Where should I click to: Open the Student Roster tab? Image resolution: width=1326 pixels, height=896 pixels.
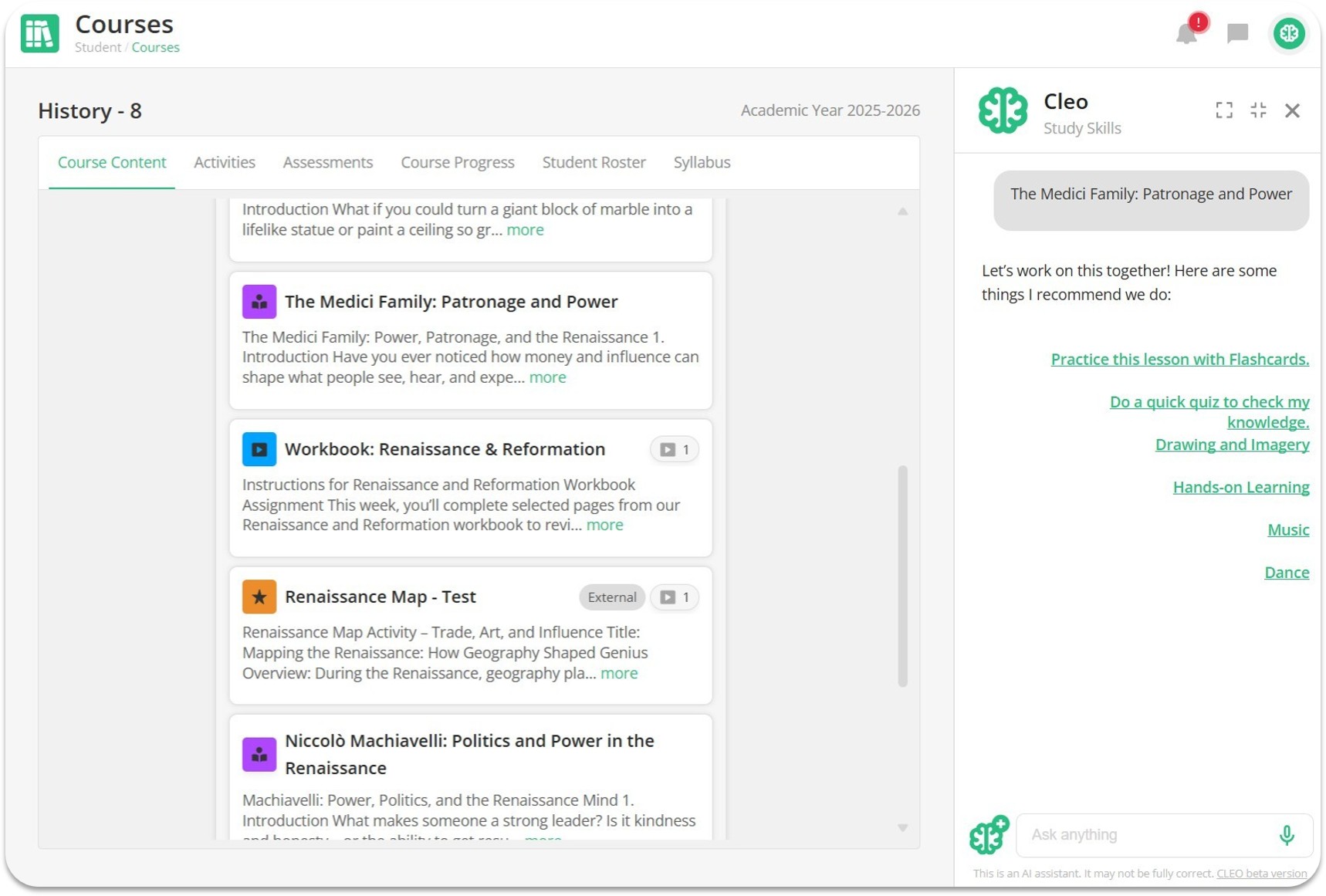coord(594,163)
